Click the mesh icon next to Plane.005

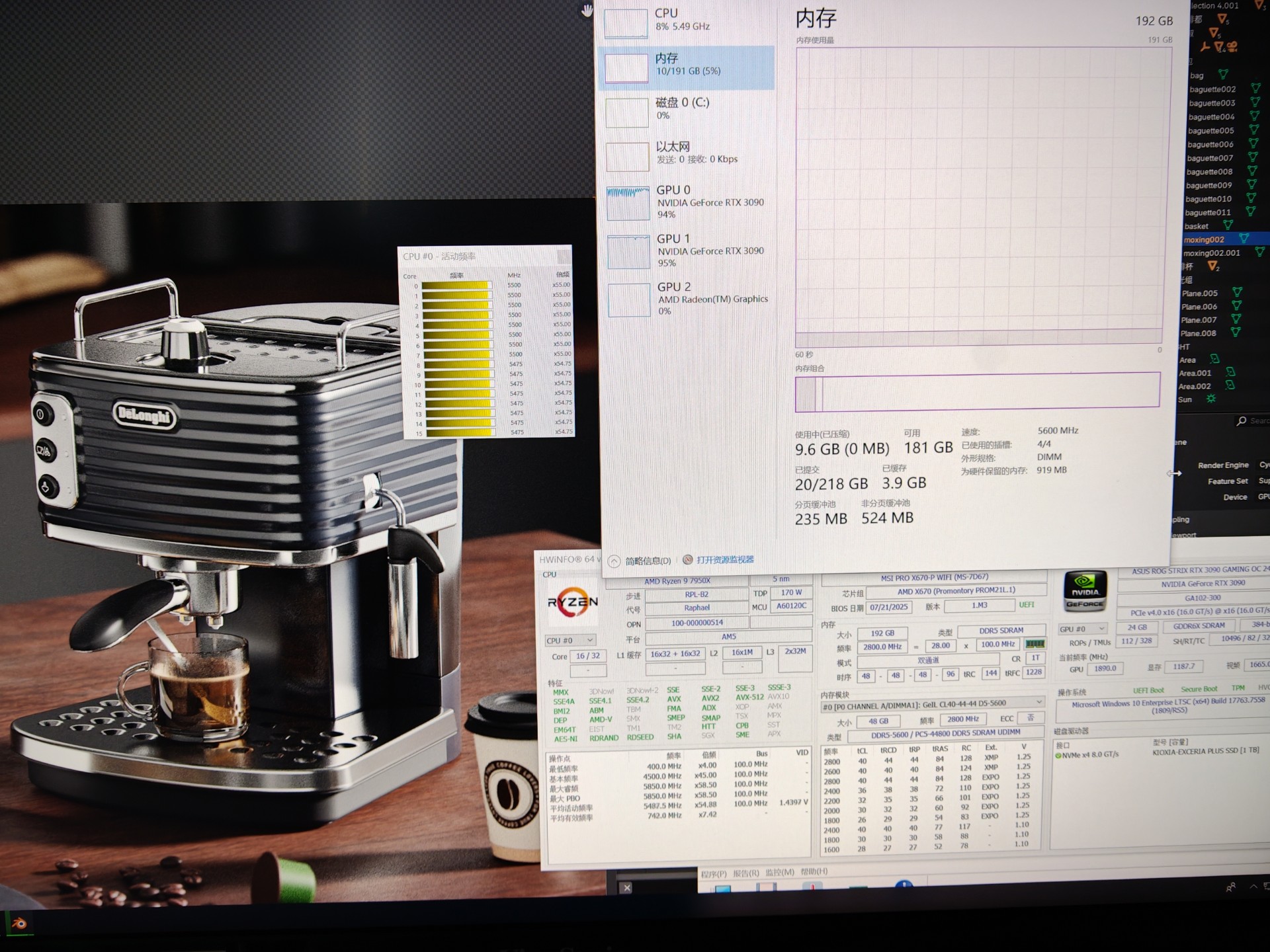pyautogui.click(x=1237, y=292)
